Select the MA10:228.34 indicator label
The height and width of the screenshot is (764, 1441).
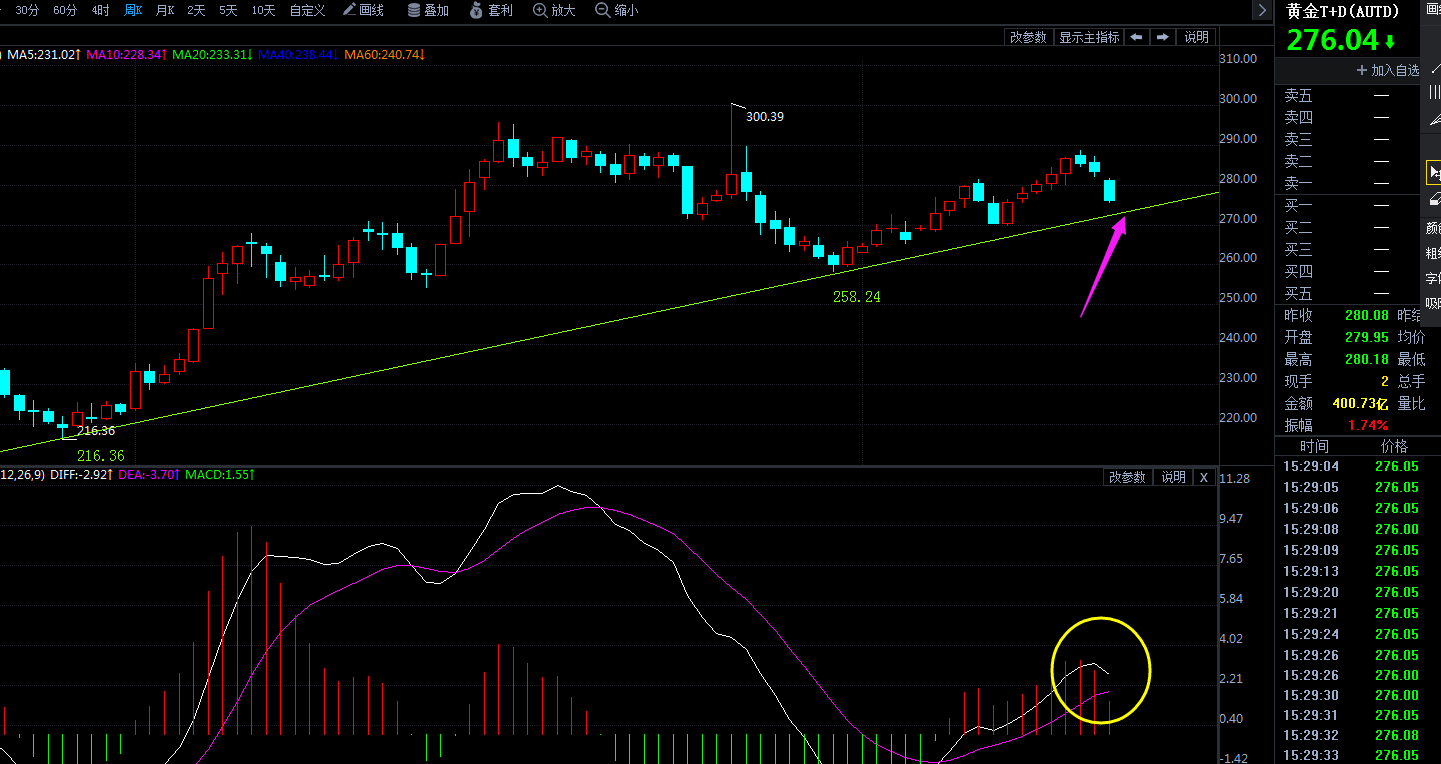126,54
